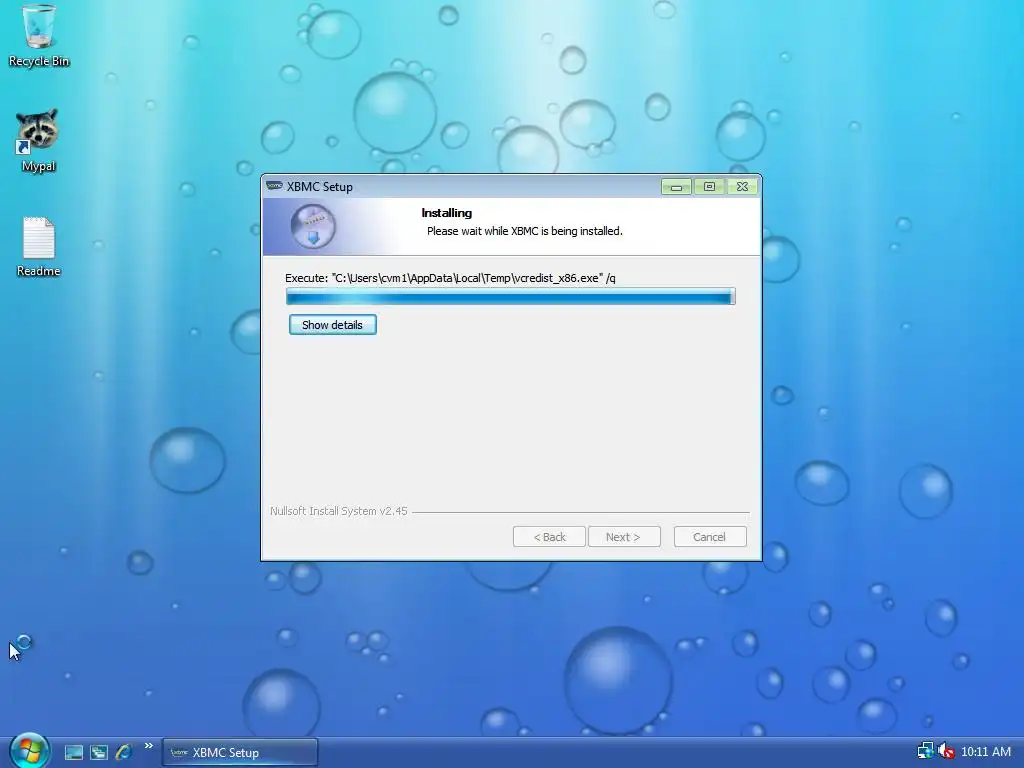The height and width of the screenshot is (768, 1024).
Task: Click the XBMC installer disc icon in header
Action: coord(313,227)
